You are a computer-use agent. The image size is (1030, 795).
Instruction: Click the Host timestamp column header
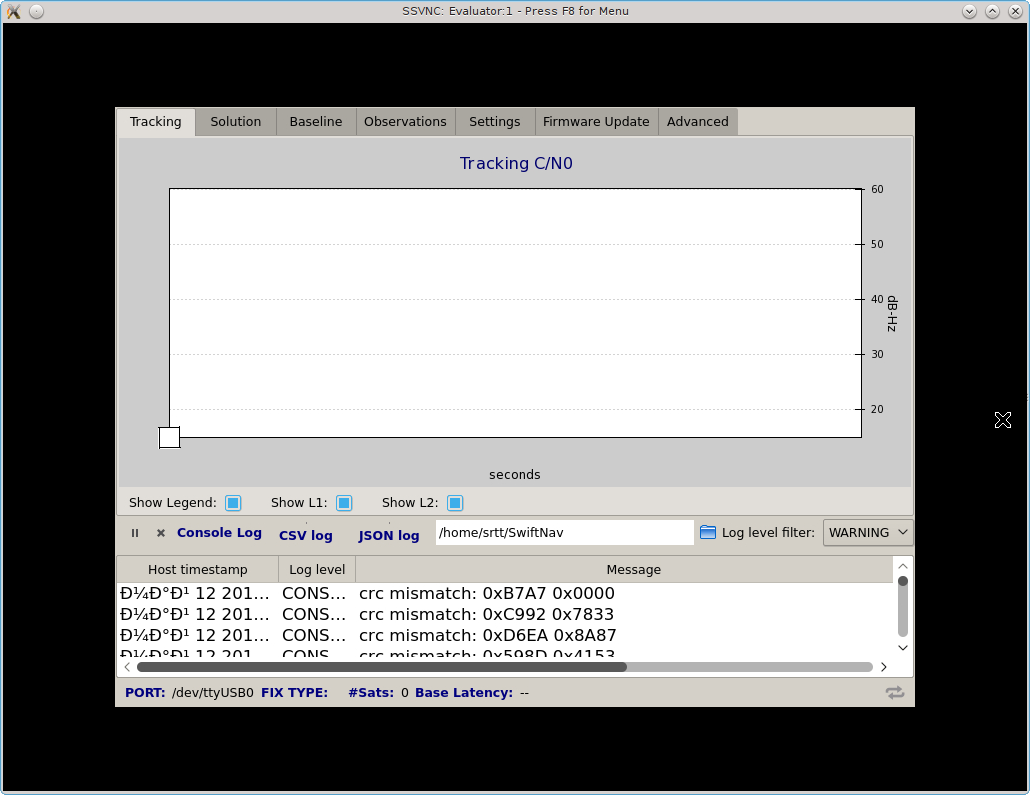point(197,570)
